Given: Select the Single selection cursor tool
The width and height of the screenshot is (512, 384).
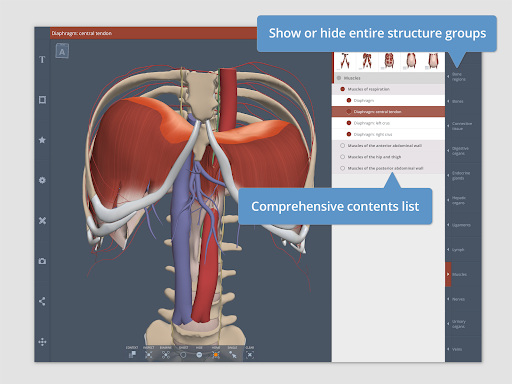Looking at the screenshot, I should [x=233, y=355].
